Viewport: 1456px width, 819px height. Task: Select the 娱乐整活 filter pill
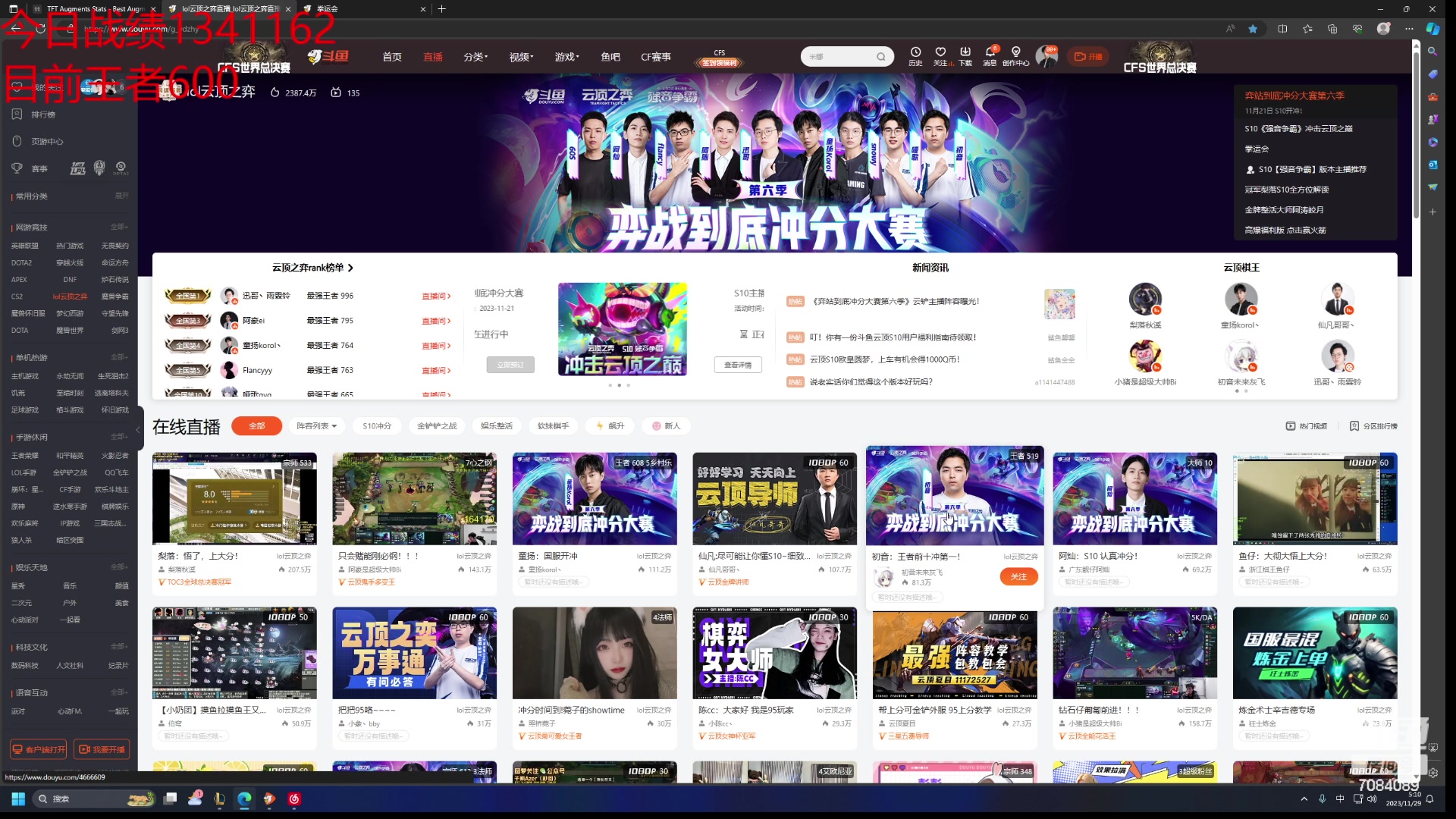(497, 426)
